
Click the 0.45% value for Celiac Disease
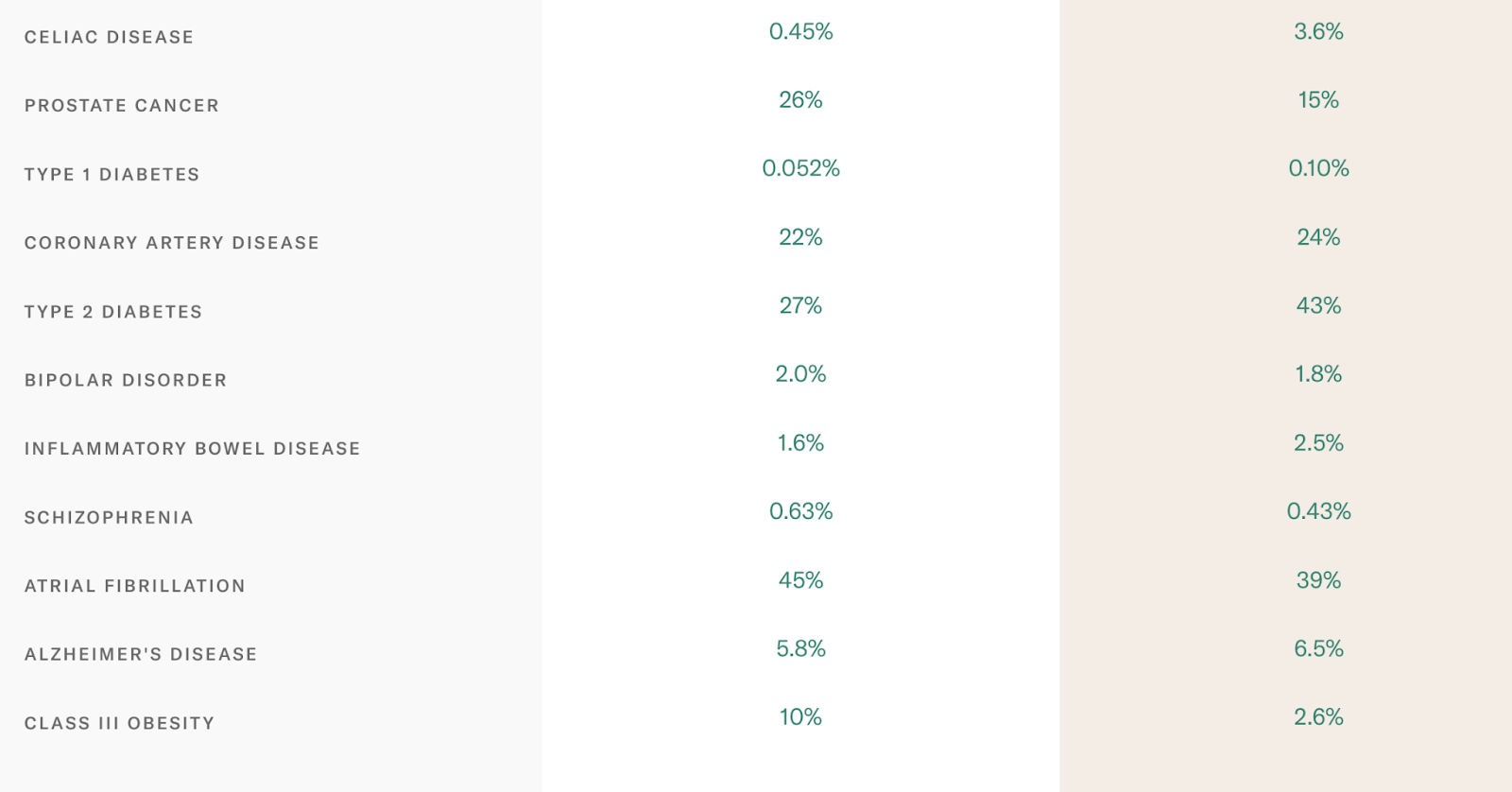tap(800, 31)
